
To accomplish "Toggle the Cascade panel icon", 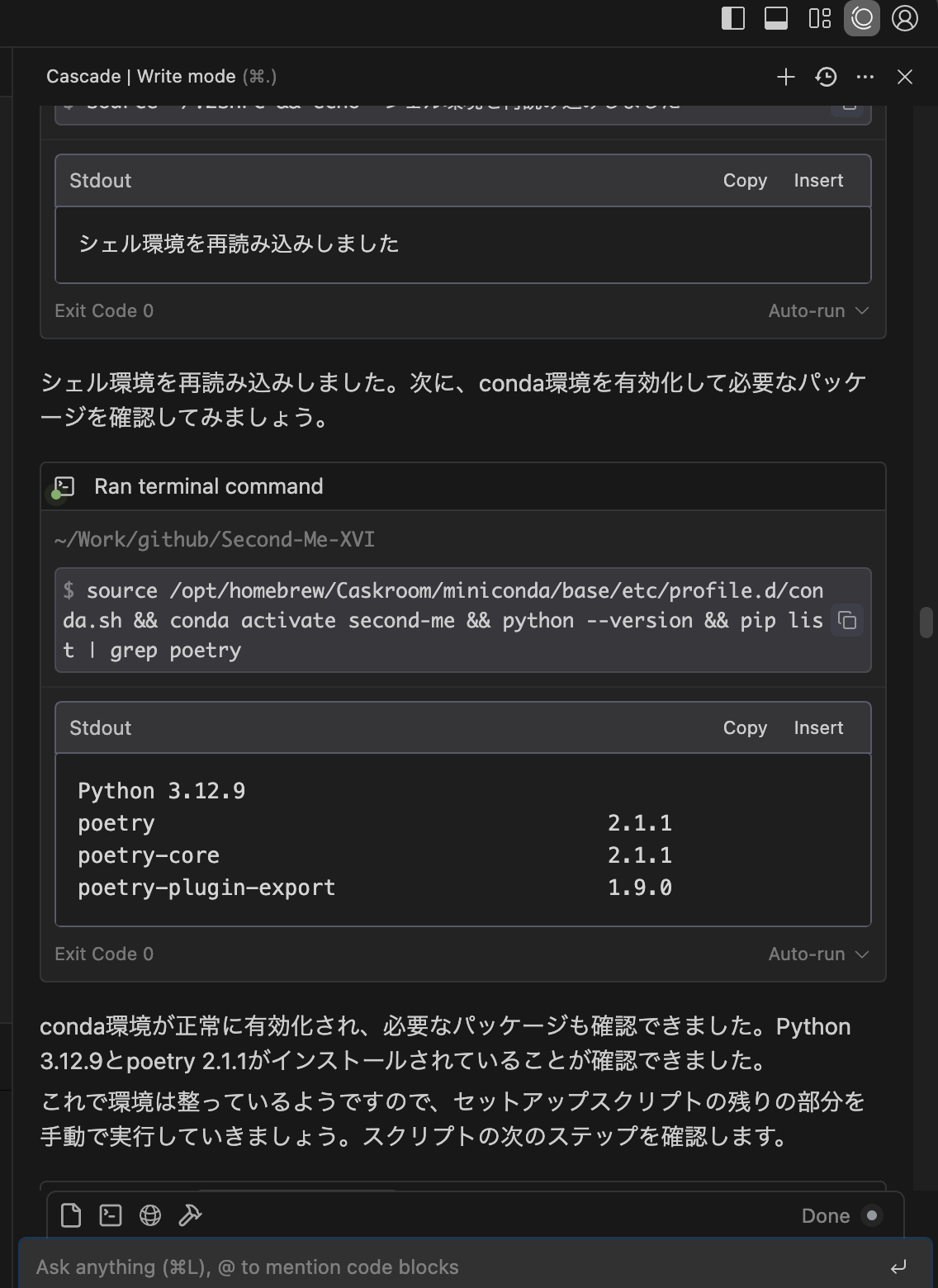I will coord(862,18).
